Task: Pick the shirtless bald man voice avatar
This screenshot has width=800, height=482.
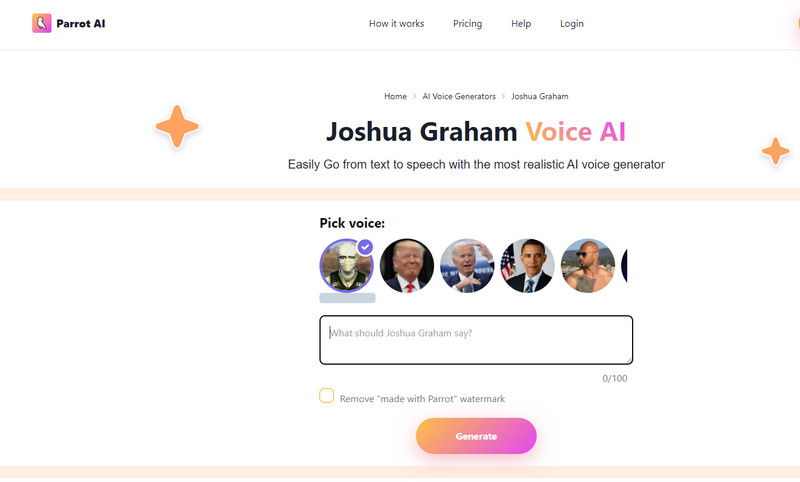Action: (x=587, y=266)
